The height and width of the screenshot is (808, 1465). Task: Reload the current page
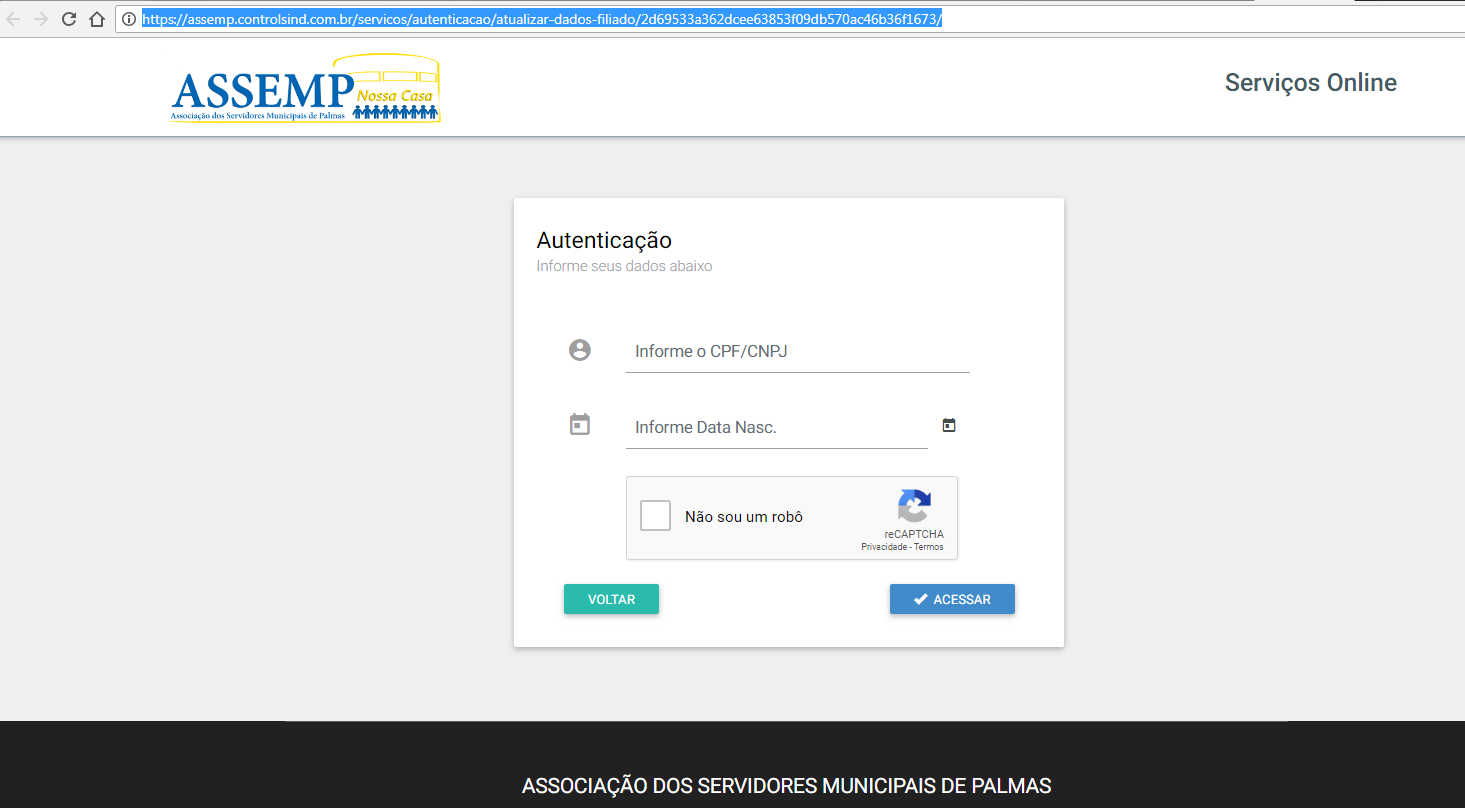click(x=69, y=19)
